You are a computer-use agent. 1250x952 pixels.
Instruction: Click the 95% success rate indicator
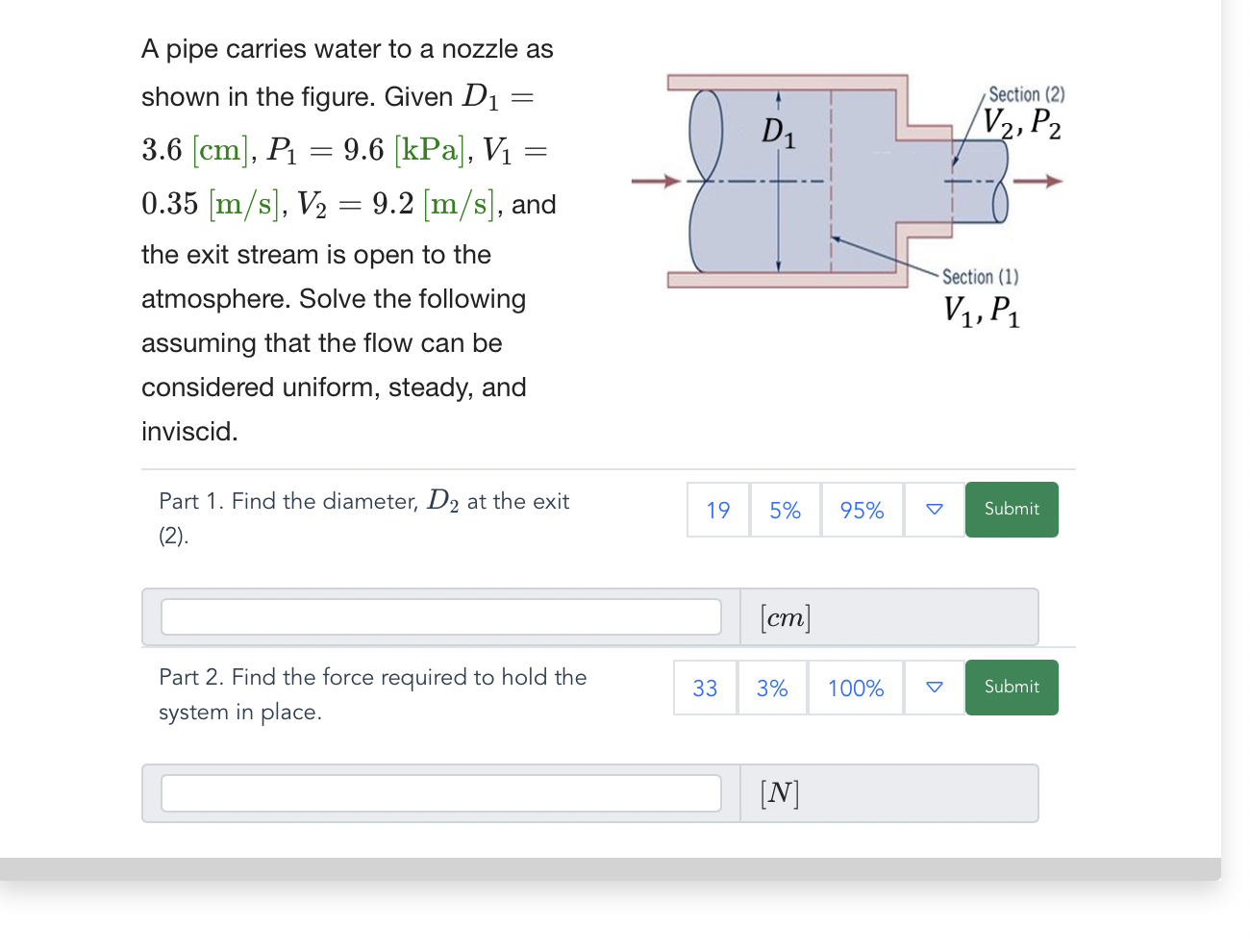[x=861, y=510]
